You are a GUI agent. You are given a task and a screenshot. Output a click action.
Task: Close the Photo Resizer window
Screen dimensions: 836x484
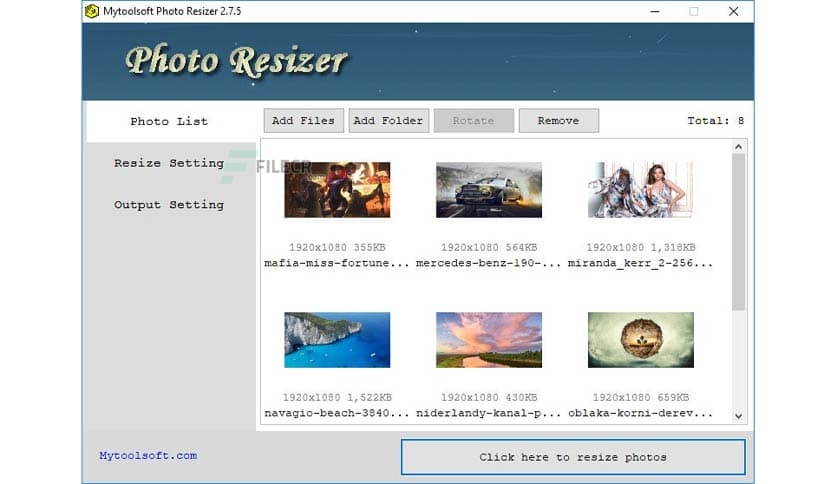[x=734, y=11]
